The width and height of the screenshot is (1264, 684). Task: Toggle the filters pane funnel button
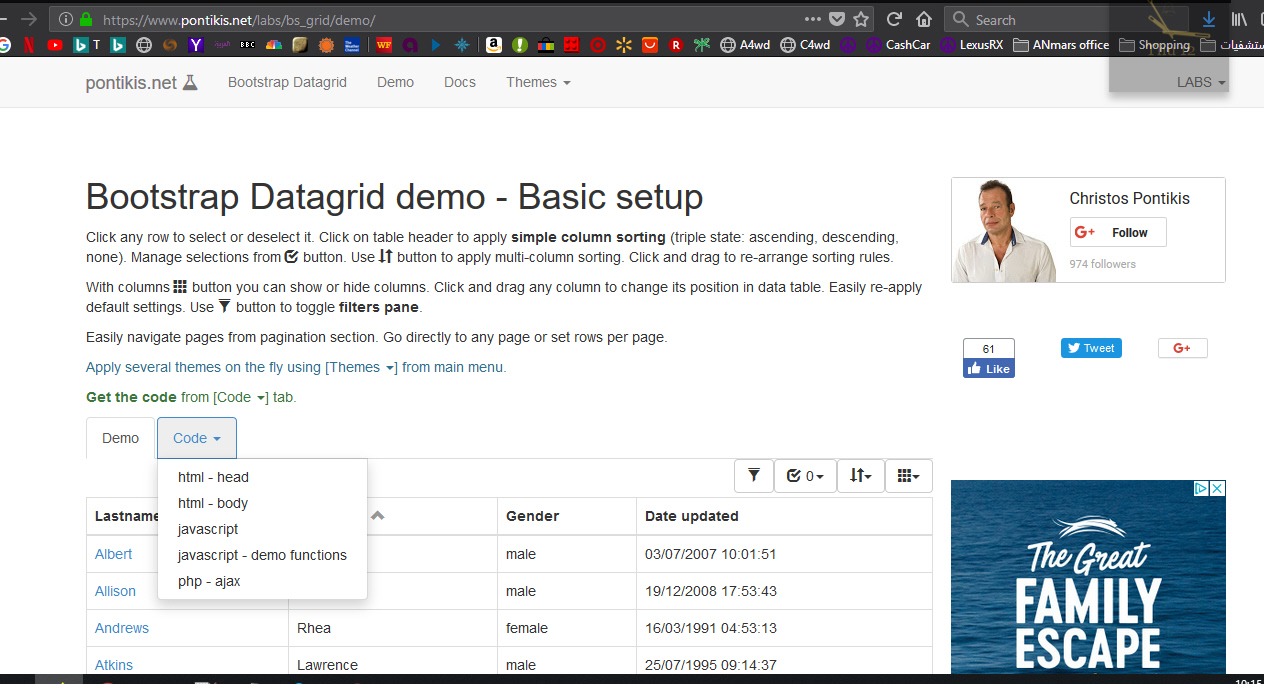coord(754,476)
